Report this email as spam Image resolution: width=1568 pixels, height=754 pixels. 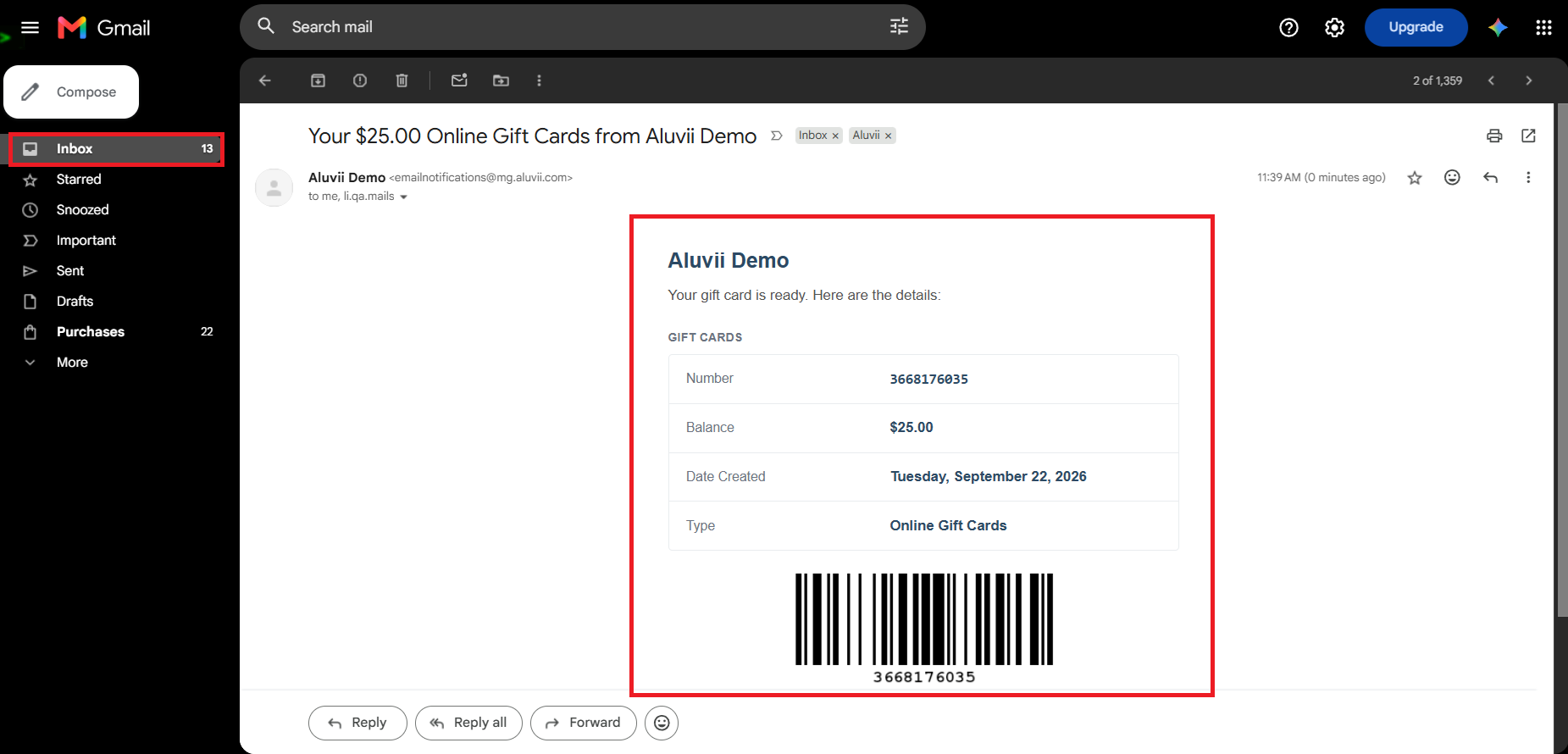(360, 80)
